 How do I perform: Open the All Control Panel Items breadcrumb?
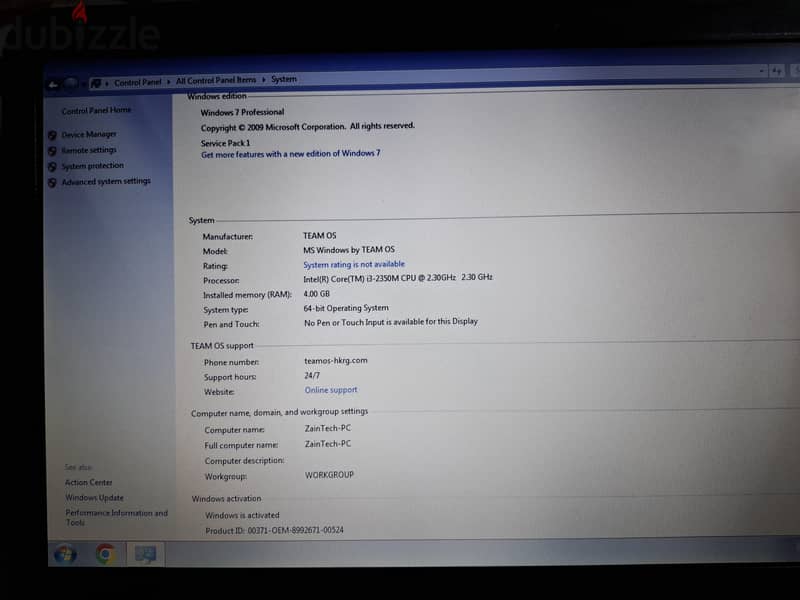(216, 80)
